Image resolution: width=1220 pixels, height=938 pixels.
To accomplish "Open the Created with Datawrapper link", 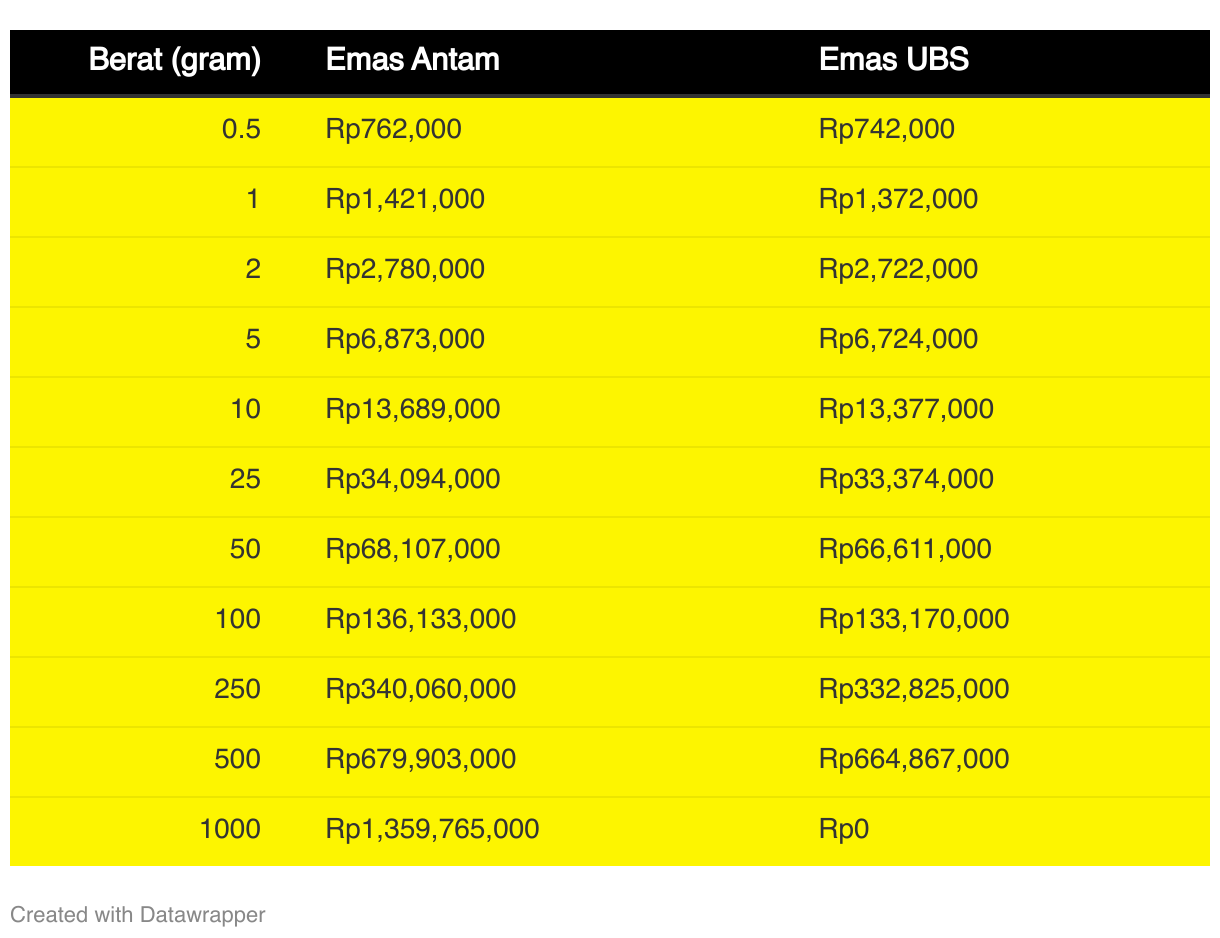I will click(138, 914).
